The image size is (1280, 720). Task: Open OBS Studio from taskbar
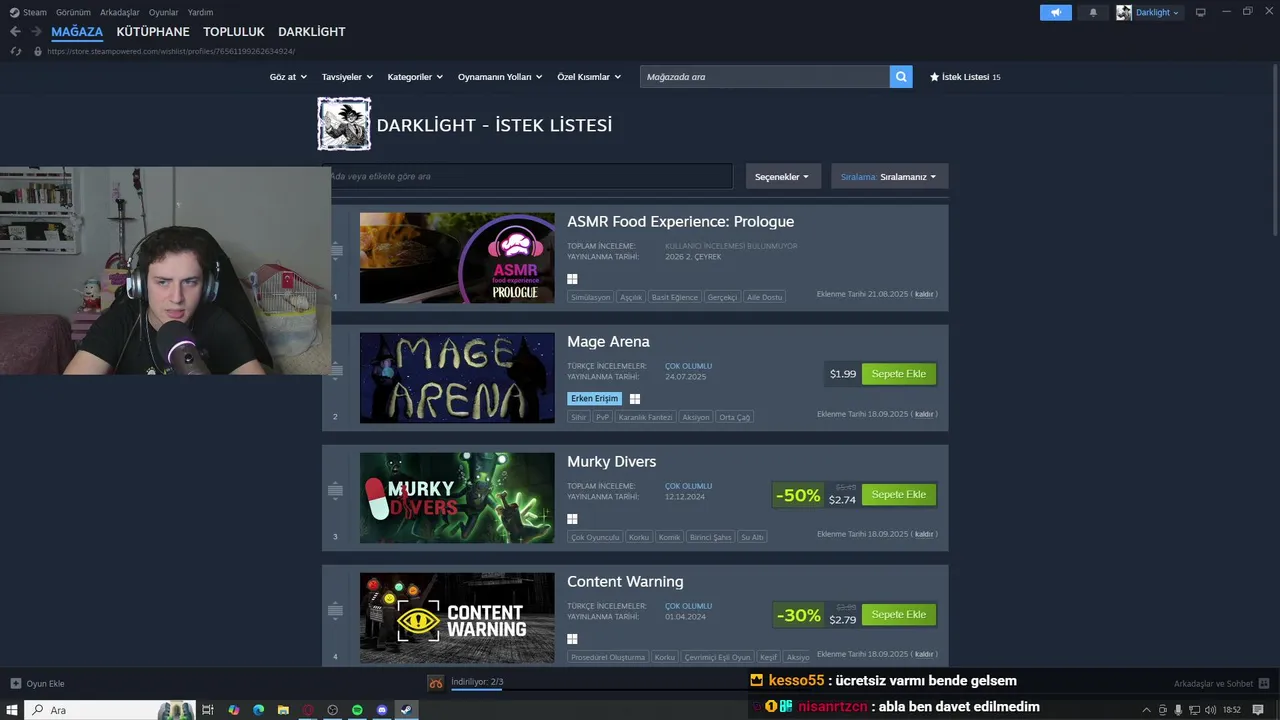[333, 710]
